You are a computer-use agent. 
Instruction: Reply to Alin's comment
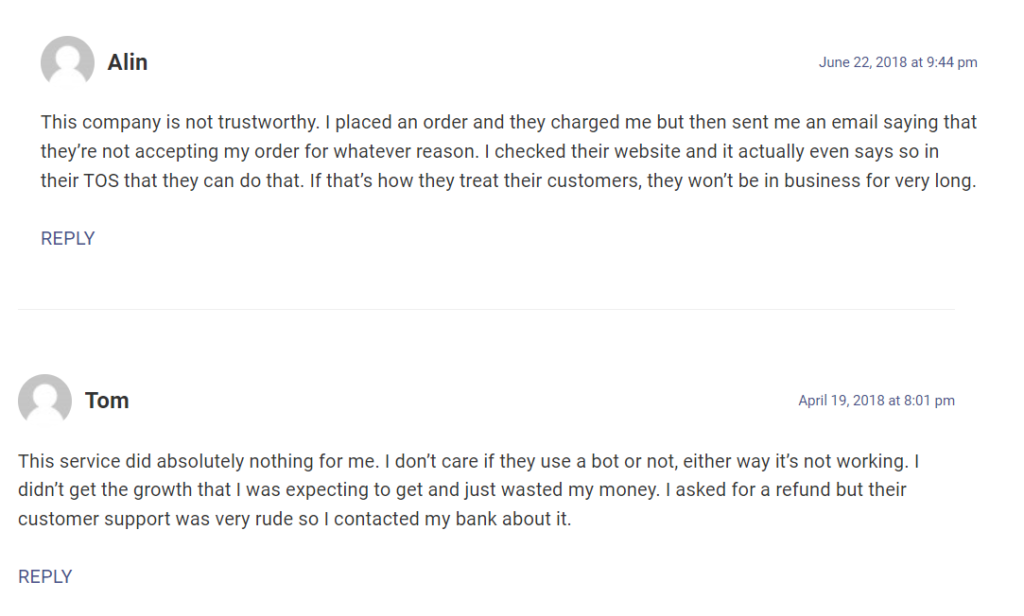[67, 238]
